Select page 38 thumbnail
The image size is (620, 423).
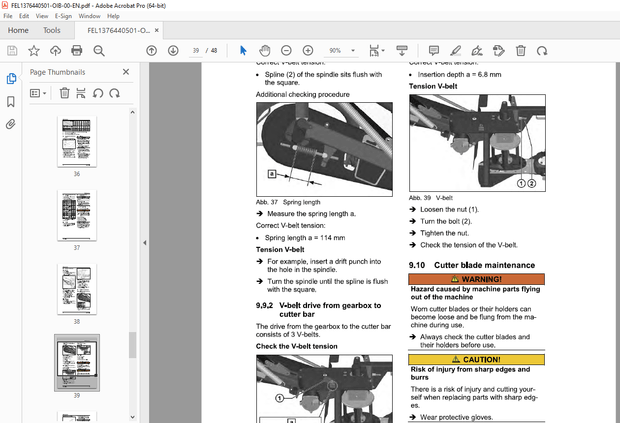[x=77, y=289]
